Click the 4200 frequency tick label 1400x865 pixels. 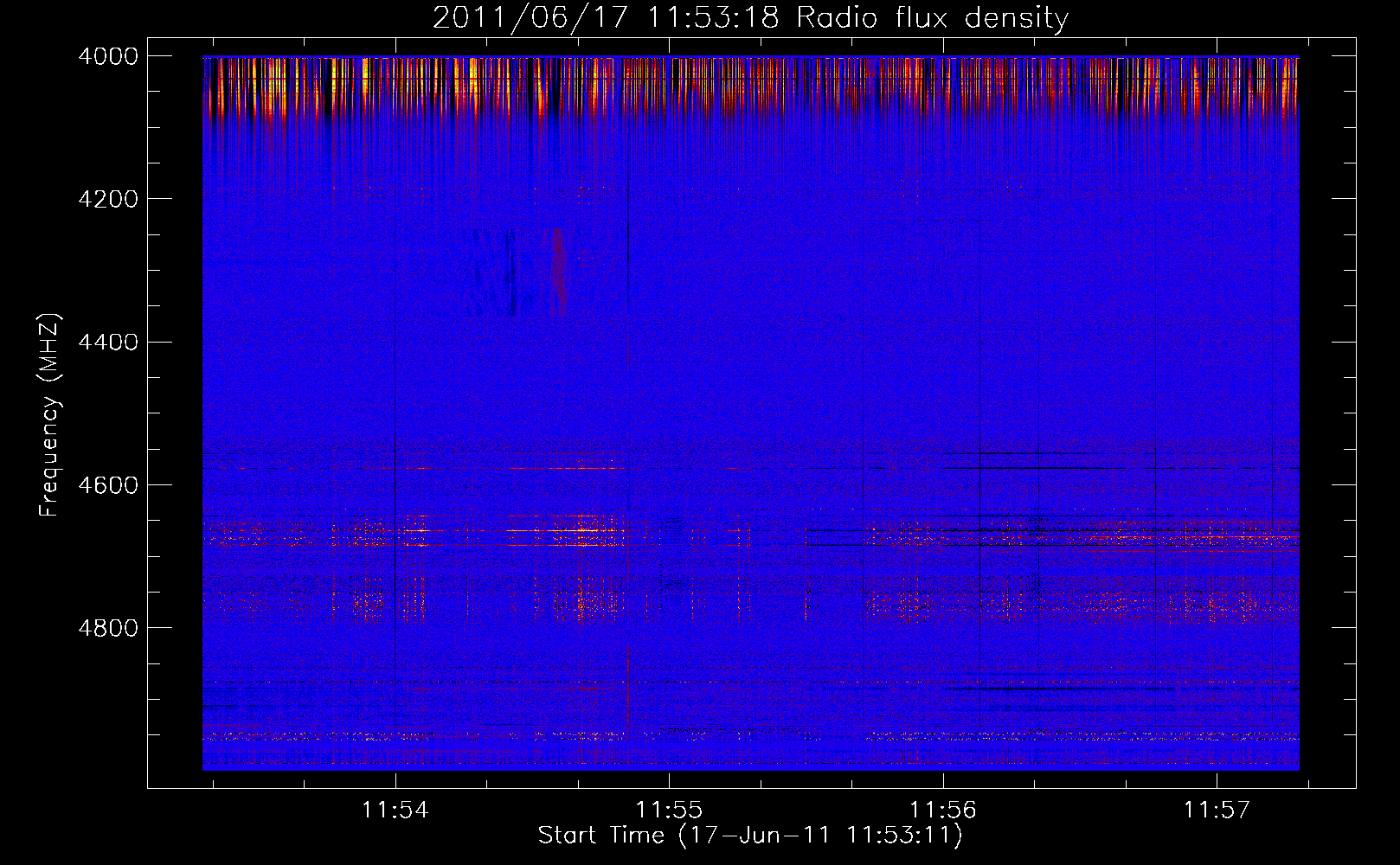pyautogui.click(x=107, y=199)
